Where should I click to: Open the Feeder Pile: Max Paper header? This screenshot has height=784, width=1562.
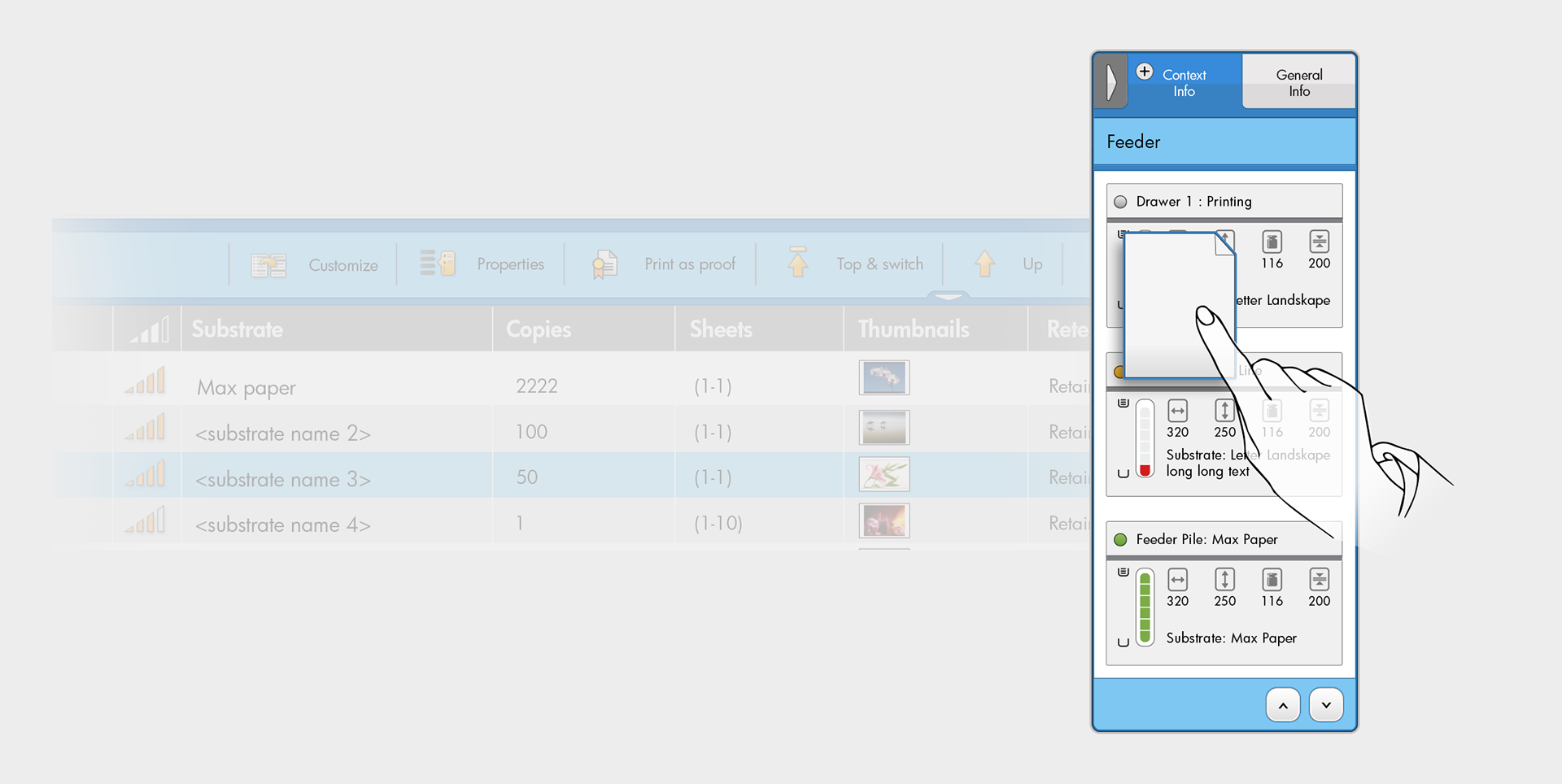tap(1224, 539)
